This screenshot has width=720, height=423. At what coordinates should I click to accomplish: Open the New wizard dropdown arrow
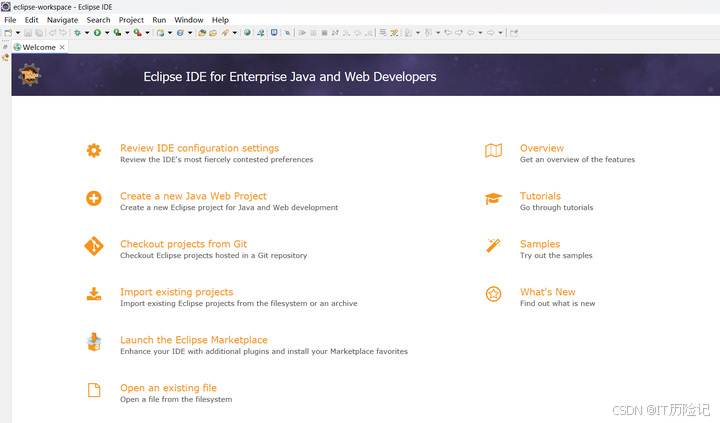(x=18, y=33)
